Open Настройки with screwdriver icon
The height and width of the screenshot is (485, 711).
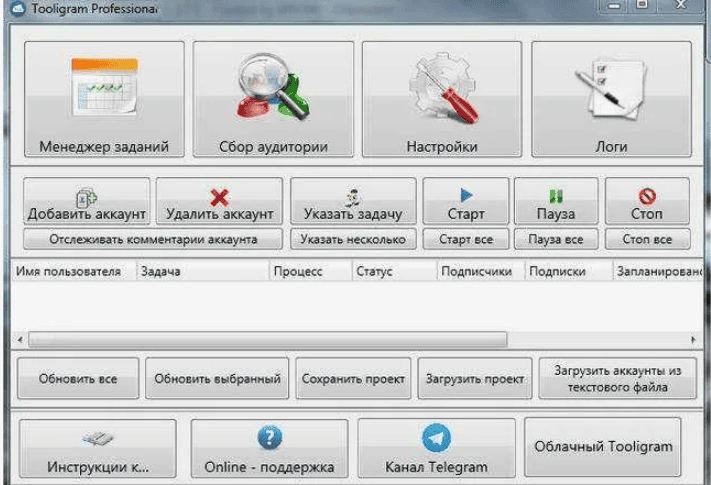[442, 99]
